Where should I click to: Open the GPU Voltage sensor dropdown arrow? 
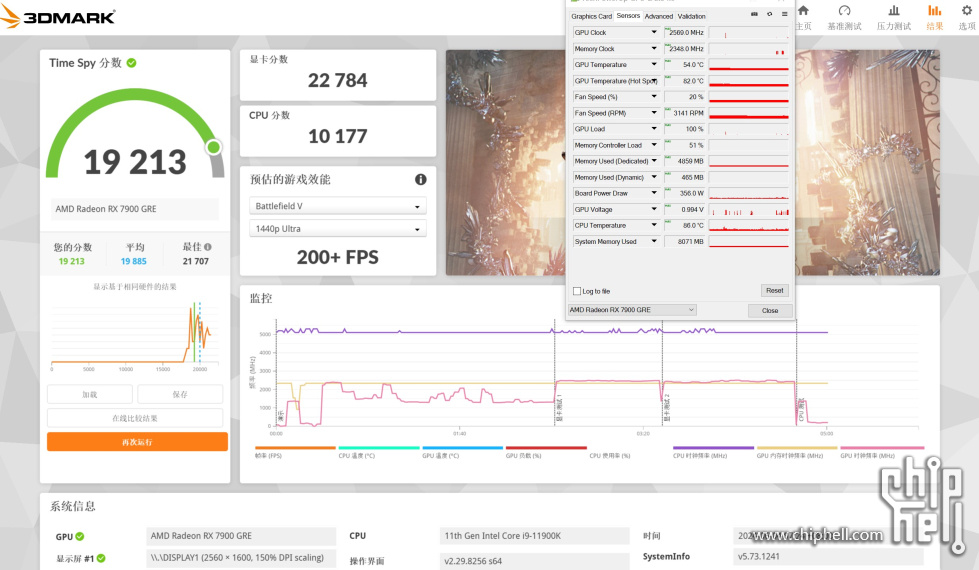654,209
